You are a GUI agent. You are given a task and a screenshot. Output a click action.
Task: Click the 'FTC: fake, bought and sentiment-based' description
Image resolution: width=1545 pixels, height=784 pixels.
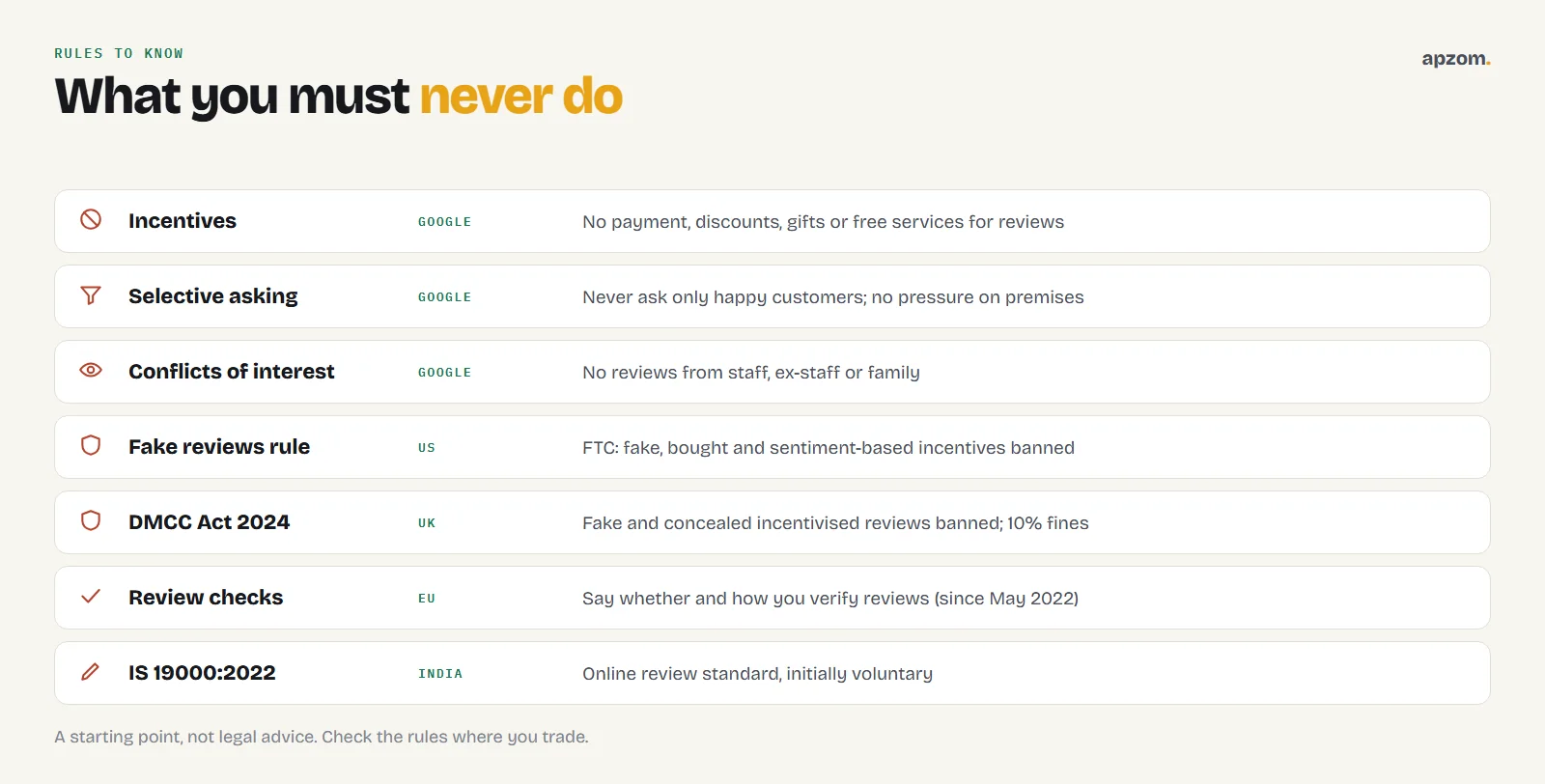pyautogui.click(x=829, y=448)
